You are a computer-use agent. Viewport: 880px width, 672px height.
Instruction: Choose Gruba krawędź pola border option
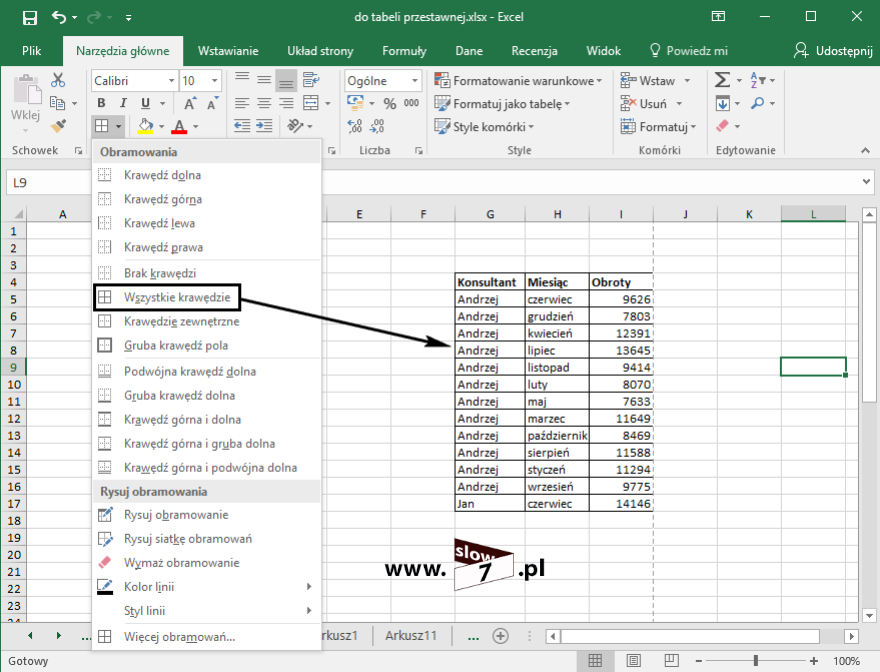(206, 346)
